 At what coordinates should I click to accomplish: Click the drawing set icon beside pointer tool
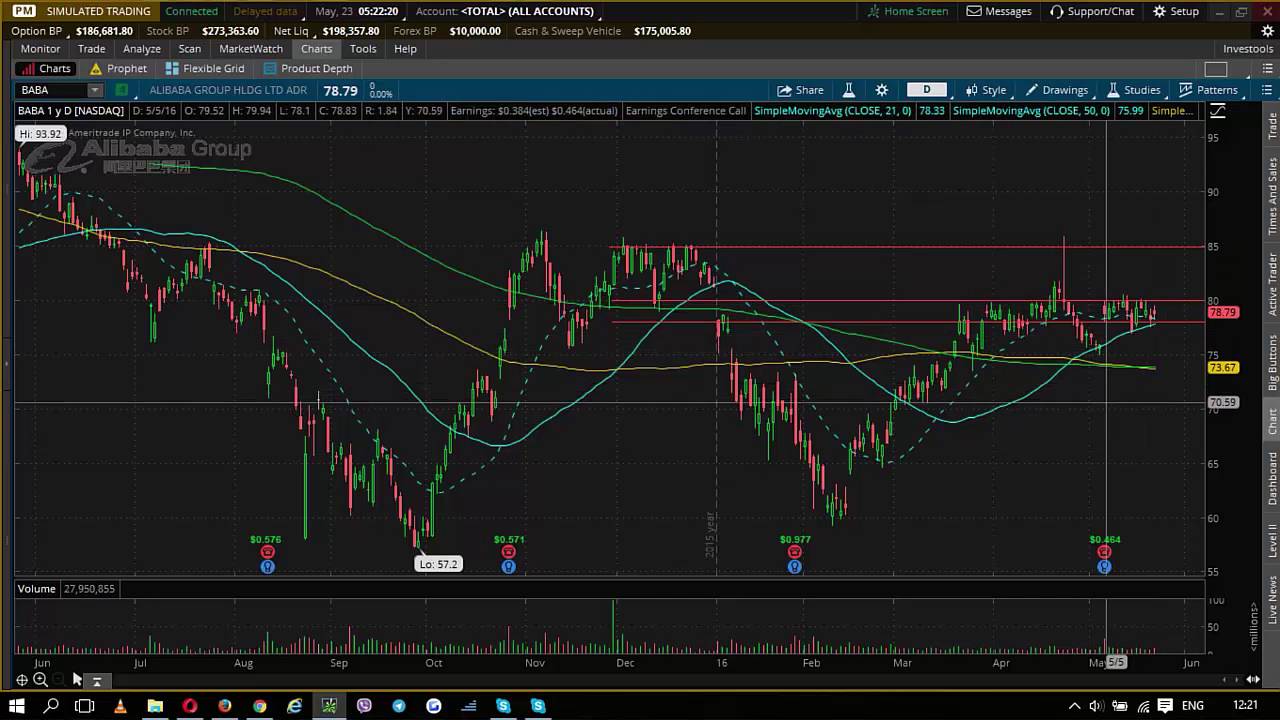tap(97, 681)
